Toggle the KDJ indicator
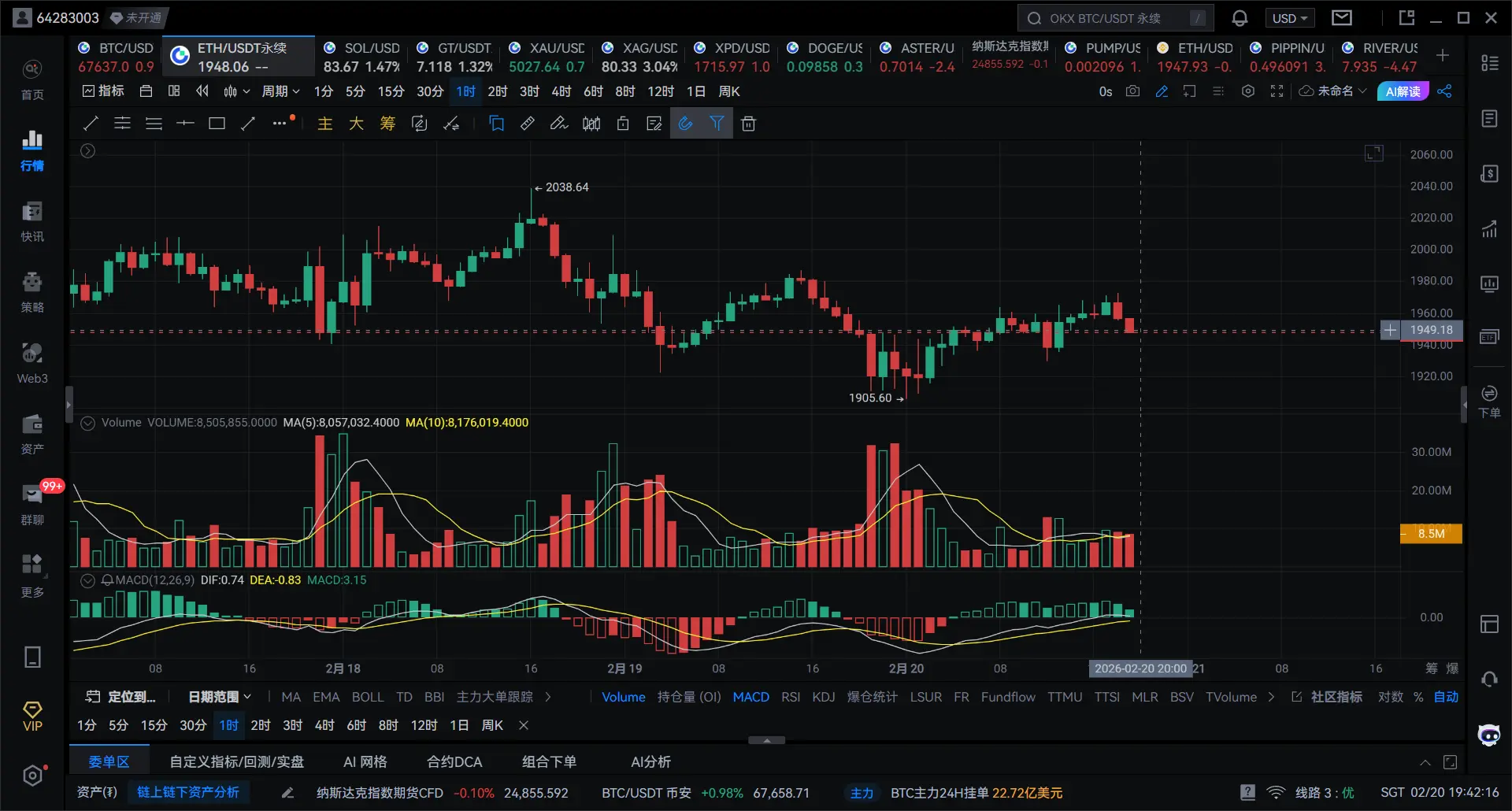 (824, 697)
